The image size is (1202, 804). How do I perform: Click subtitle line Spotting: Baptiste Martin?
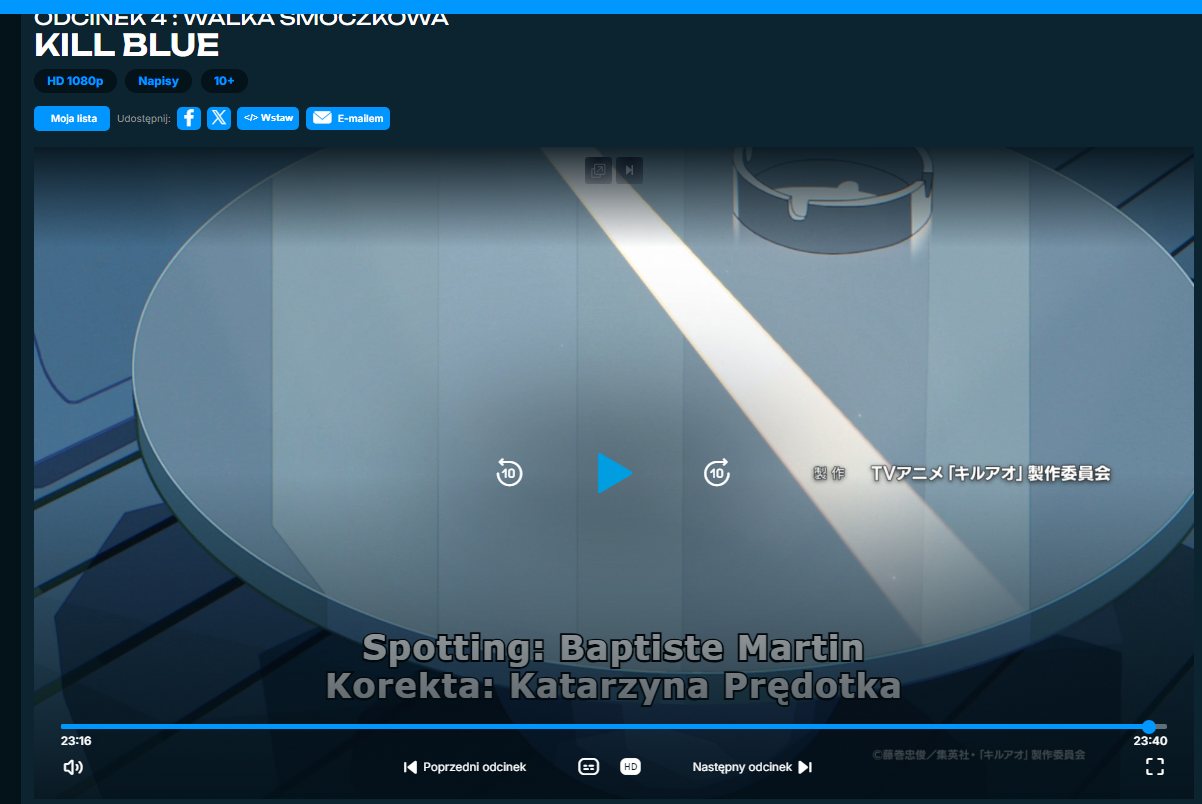(613, 648)
